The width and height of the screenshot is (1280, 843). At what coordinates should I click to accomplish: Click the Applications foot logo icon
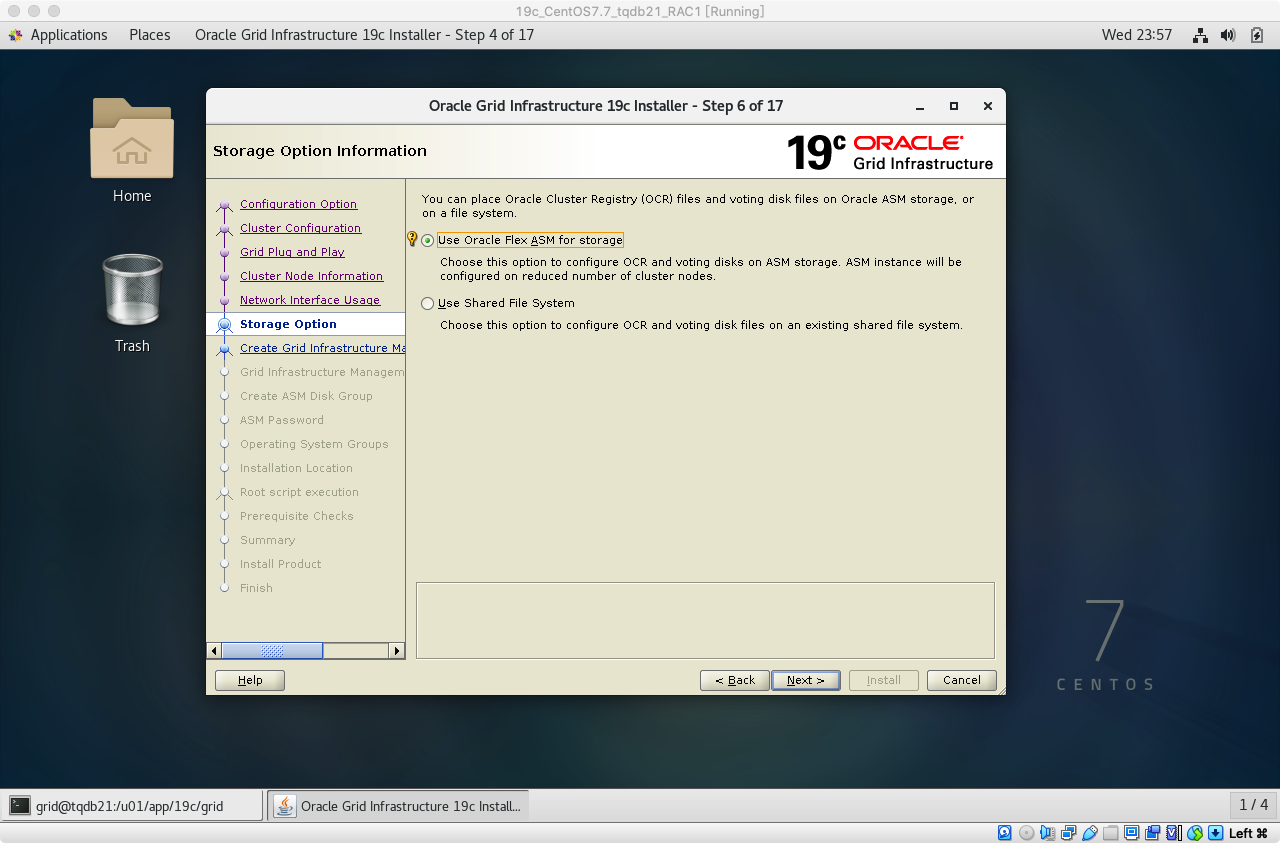15,35
